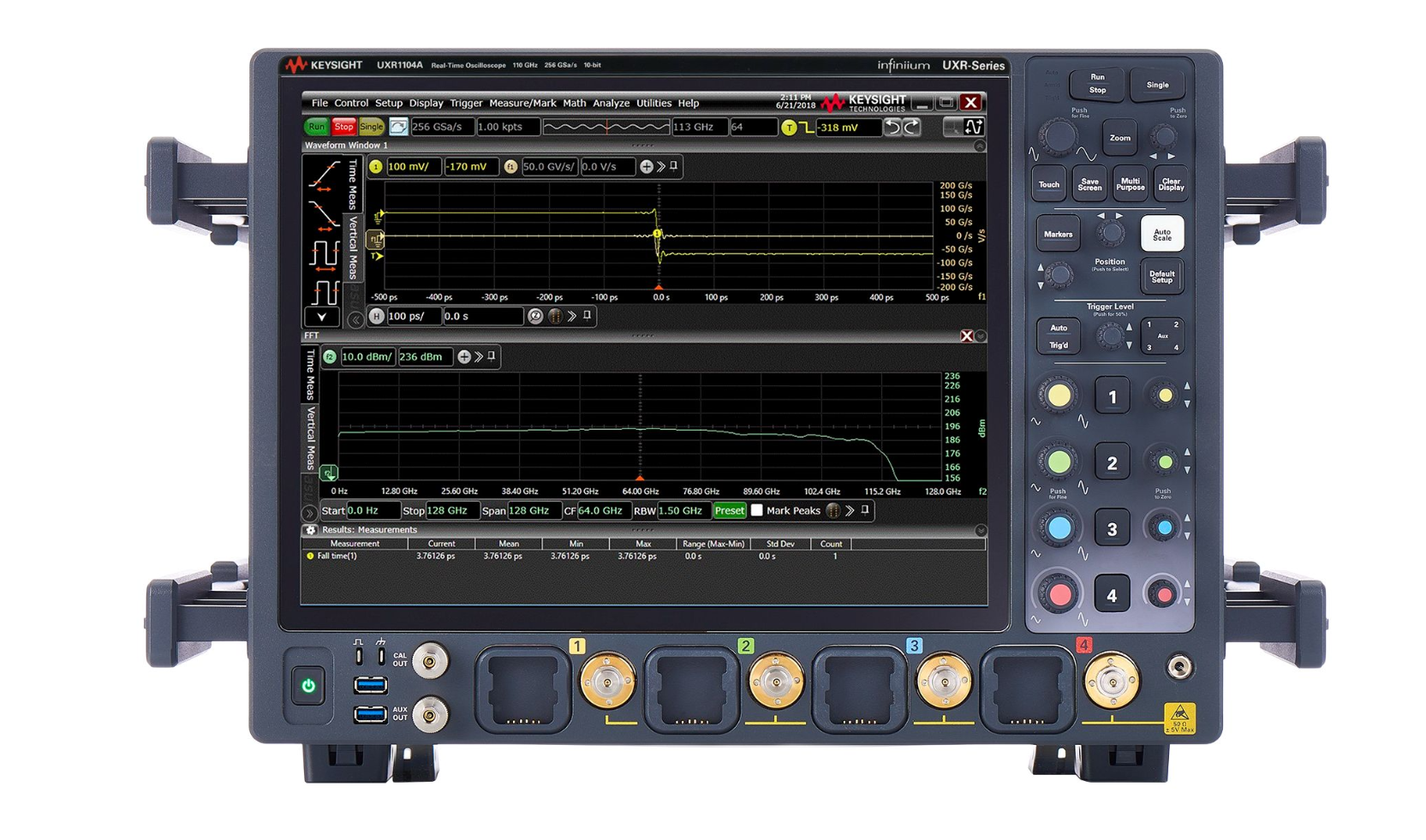Expand more measurement icons with down arrow
1426x840 pixels.
pyautogui.click(x=322, y=318)
